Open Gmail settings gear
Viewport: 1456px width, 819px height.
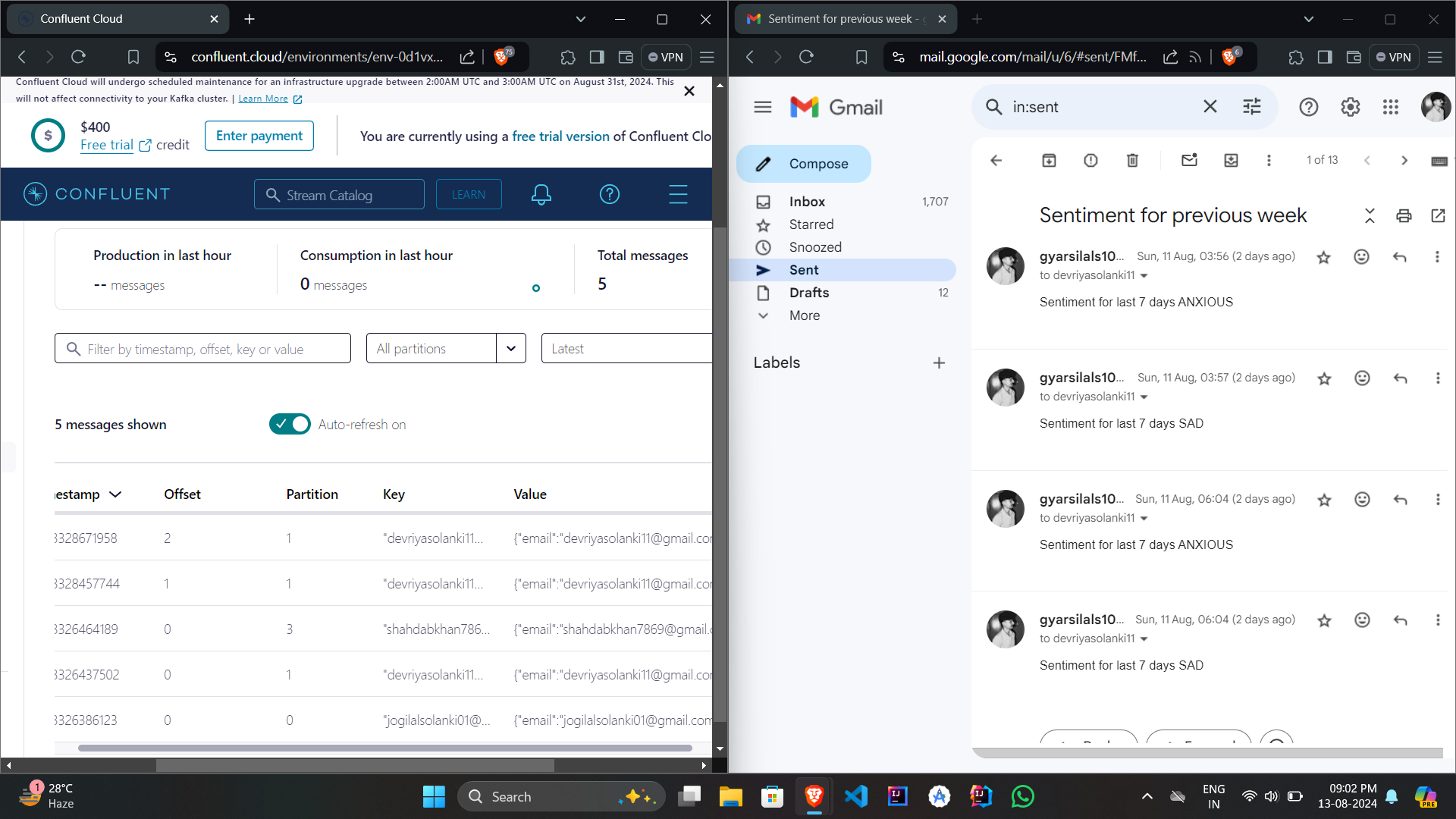1350,107
